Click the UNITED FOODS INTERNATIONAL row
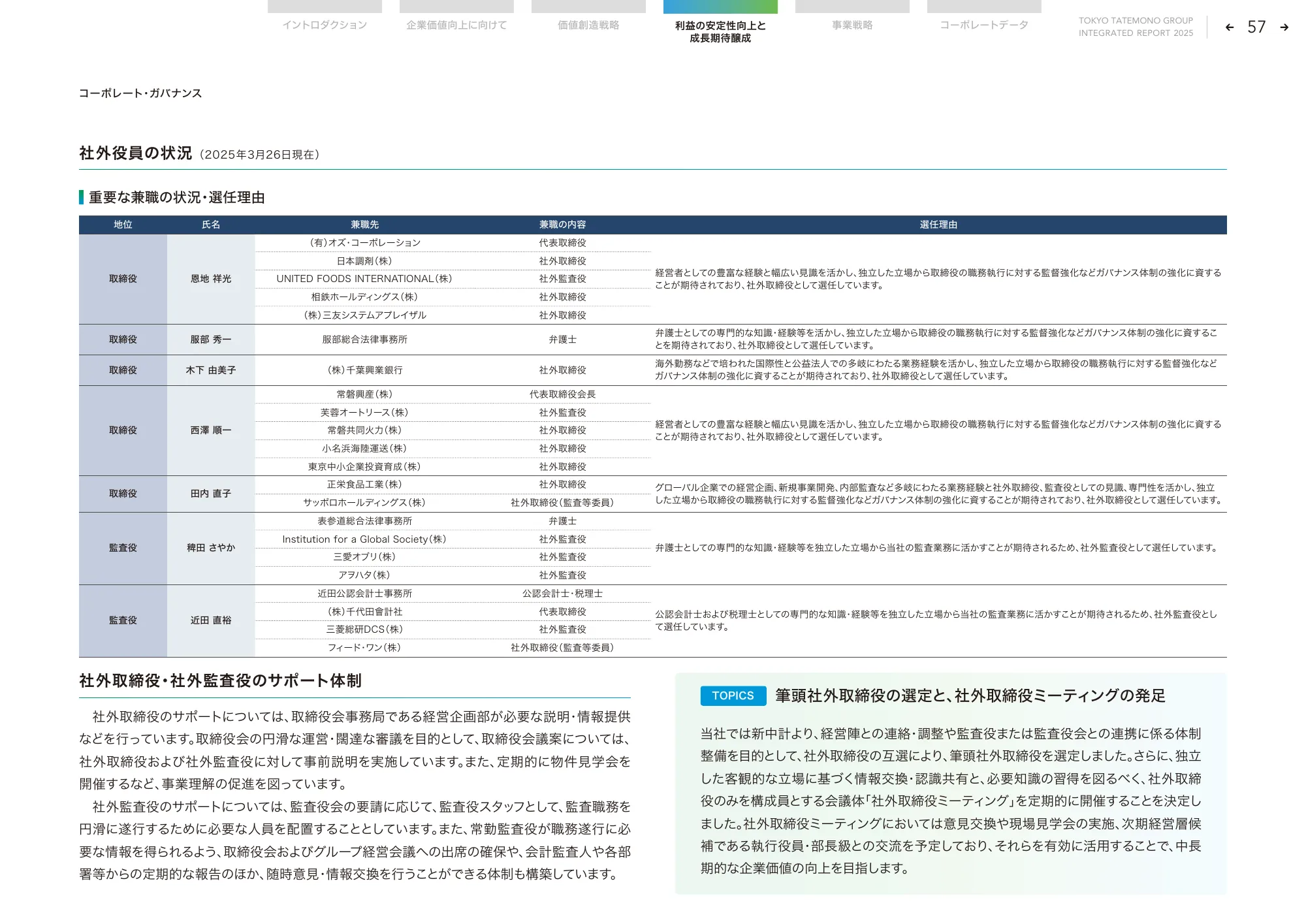Image resolution: width=1306 pixels, height=924 pixels. (364, 279)
